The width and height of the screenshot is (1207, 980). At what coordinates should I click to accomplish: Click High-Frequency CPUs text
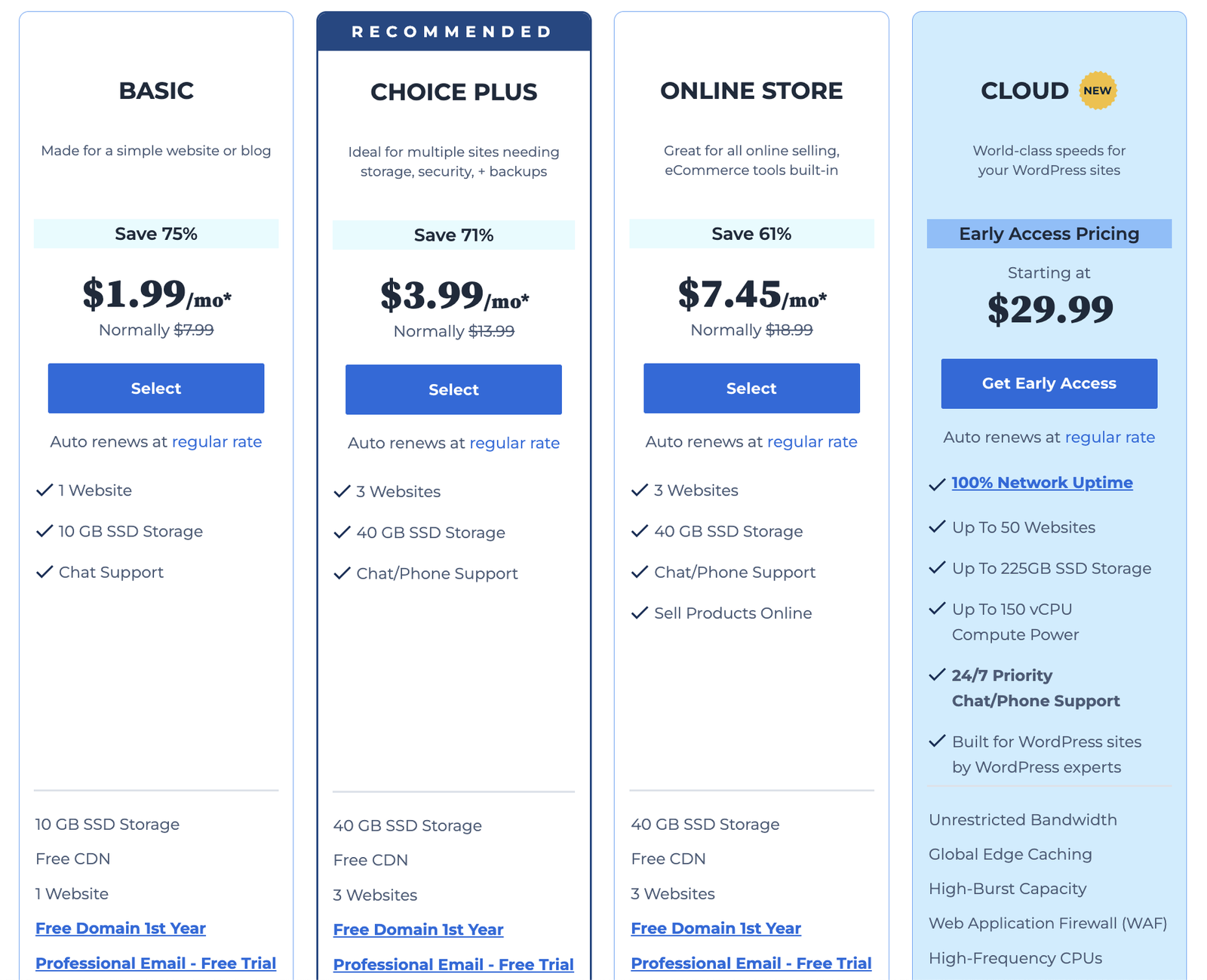[x=1015, y=958]
